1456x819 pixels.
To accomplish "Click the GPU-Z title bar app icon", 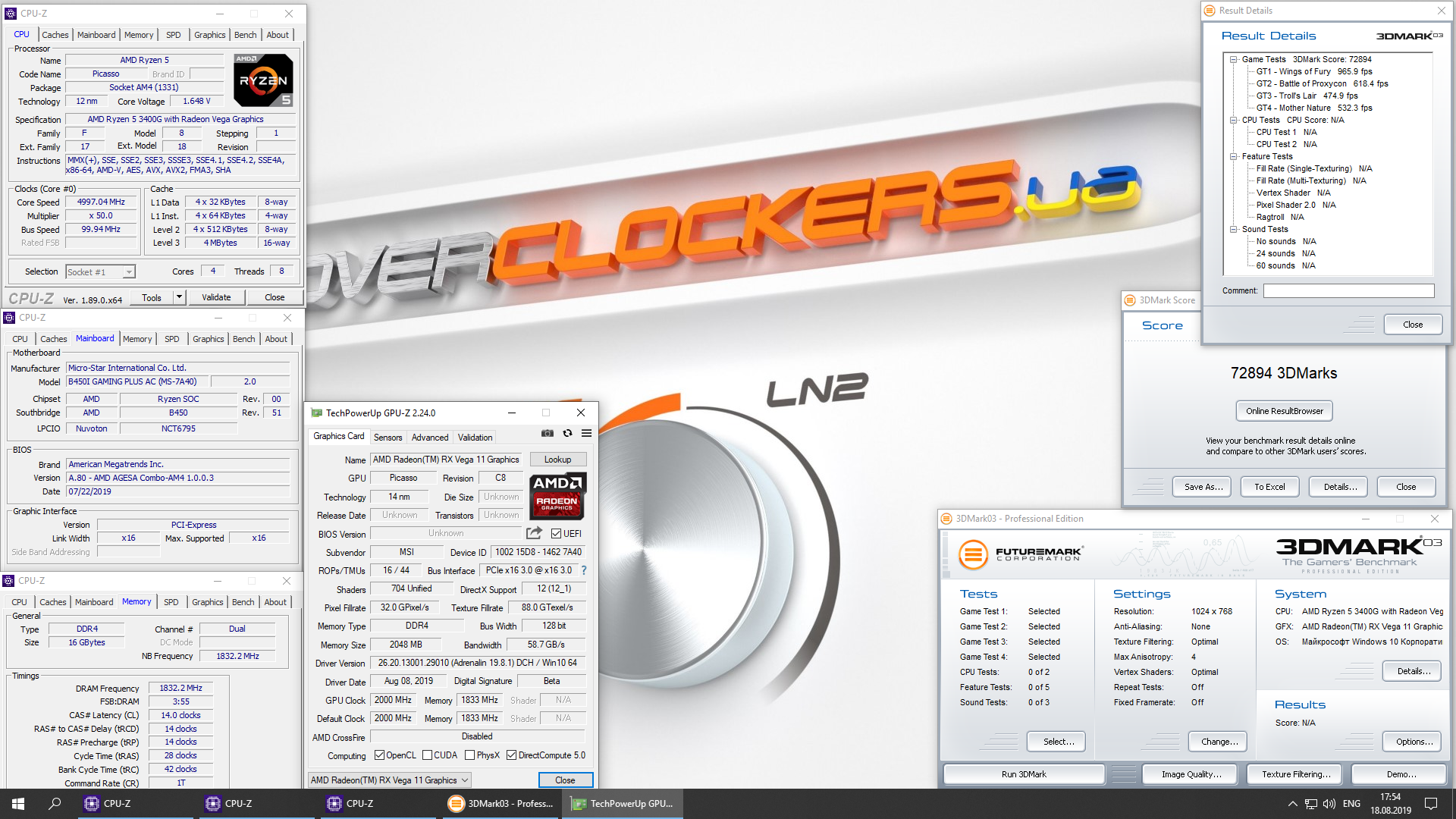I will coord(317,413).
